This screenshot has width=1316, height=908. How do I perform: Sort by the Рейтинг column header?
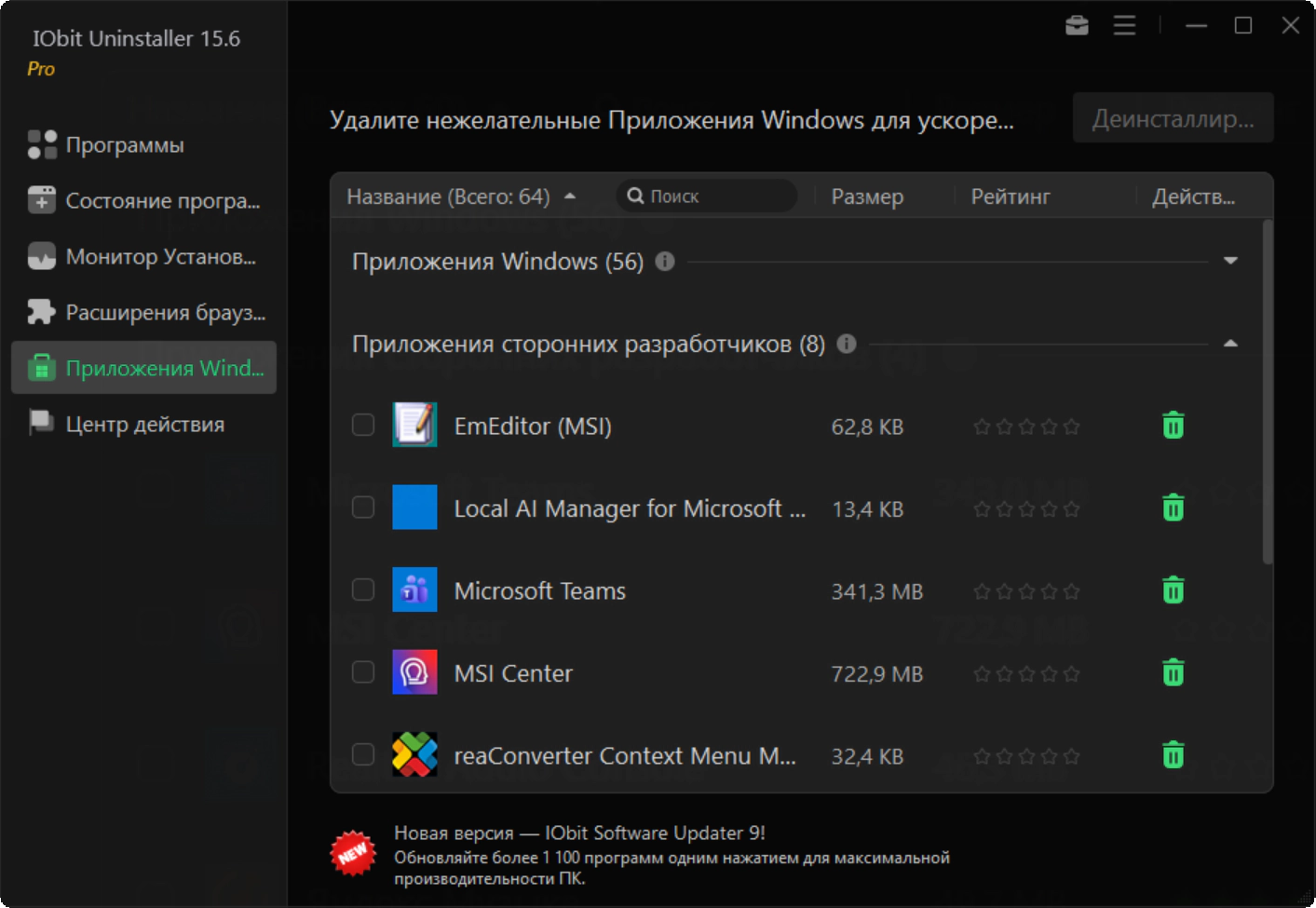click(x=1011, y=197)
